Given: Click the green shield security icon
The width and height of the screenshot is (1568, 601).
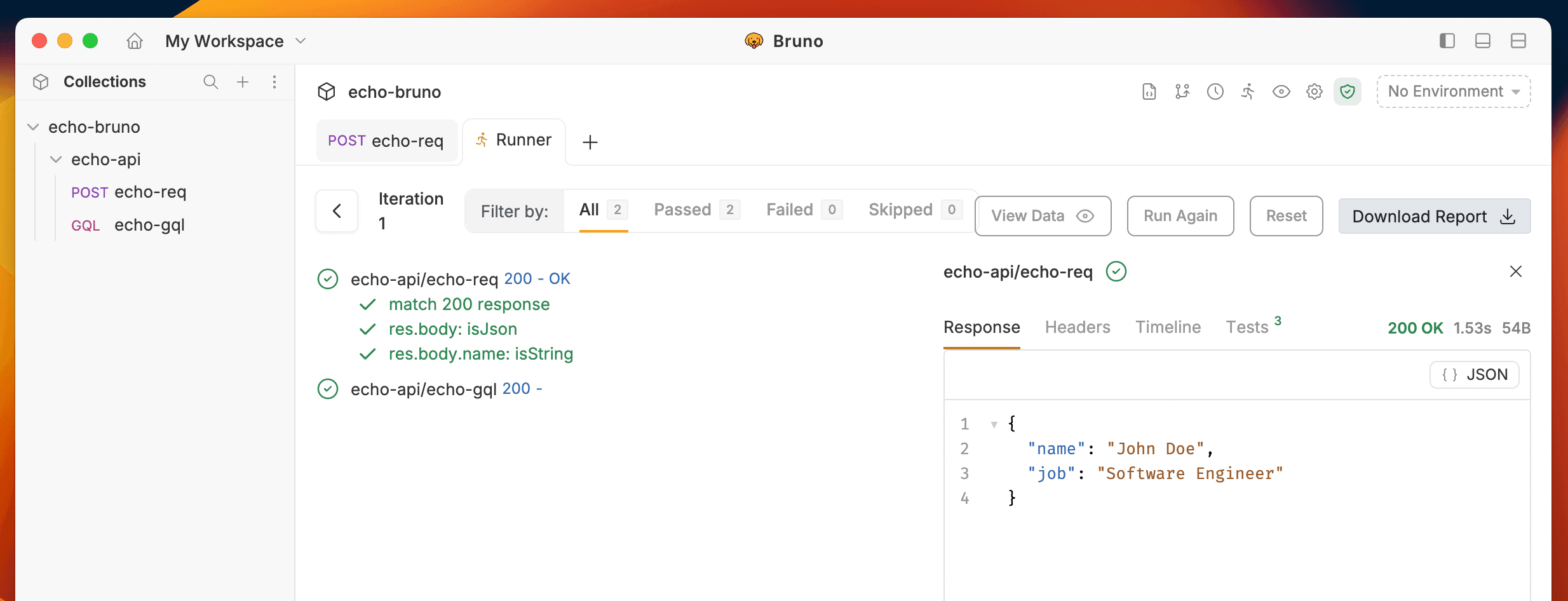Looking at the screenshot, I should [x=1347, y=91].
